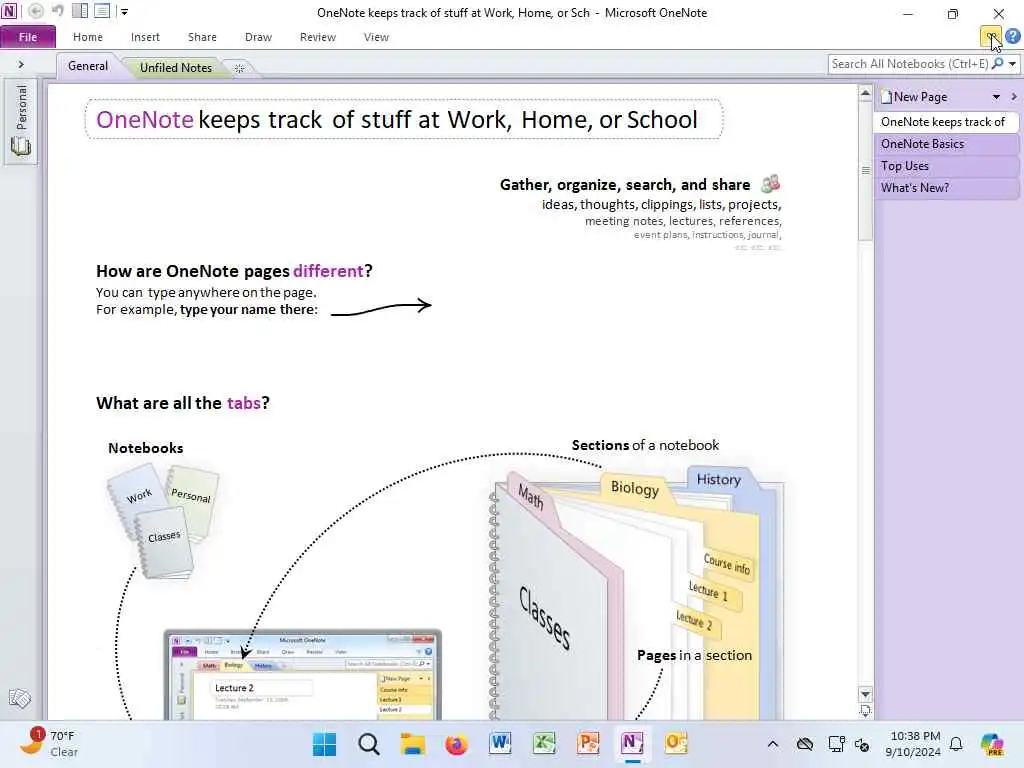
Task: Open the OneNote Basics page
Action: click(x=946, y=144)
